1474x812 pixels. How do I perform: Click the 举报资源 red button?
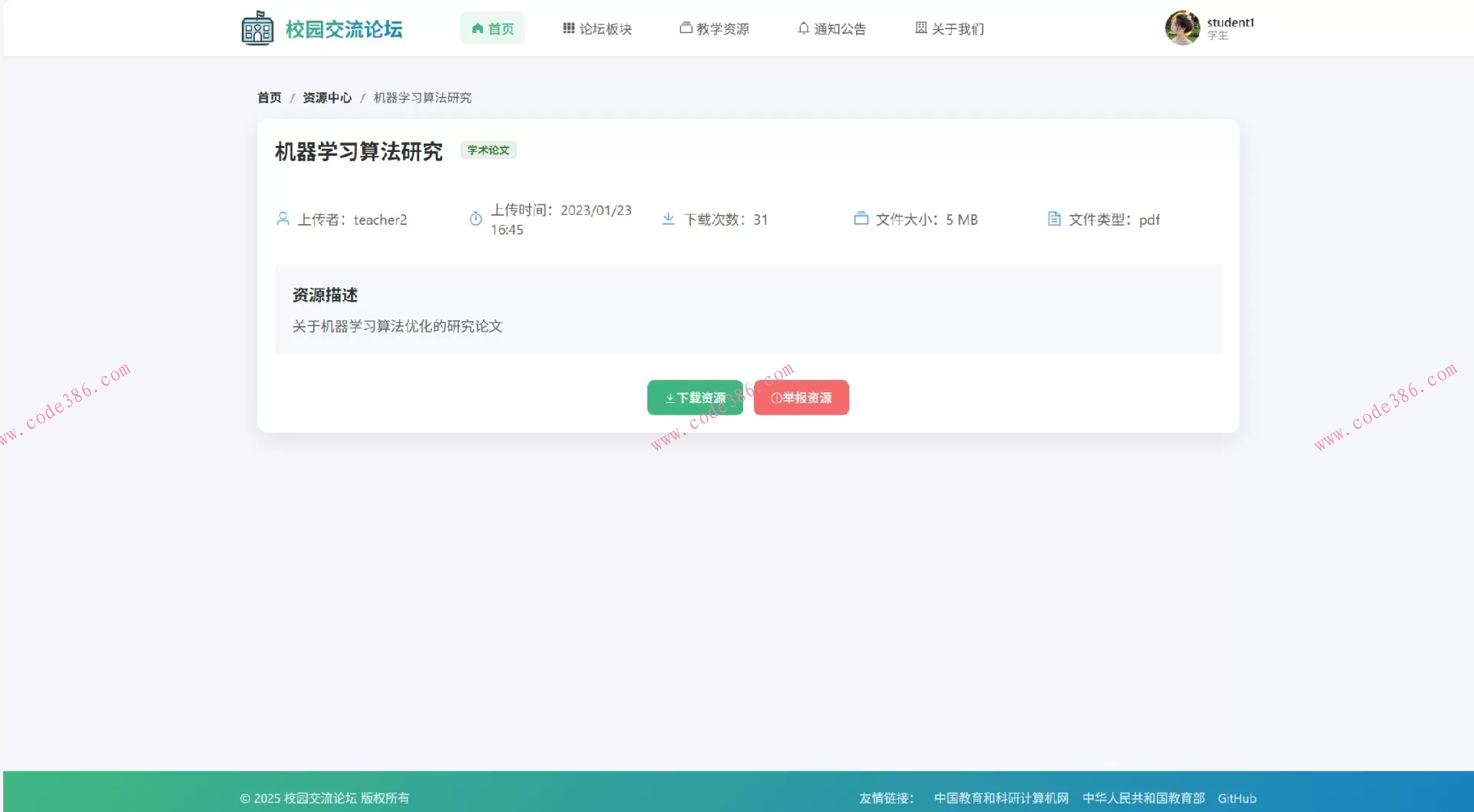[x=801, y=398]
